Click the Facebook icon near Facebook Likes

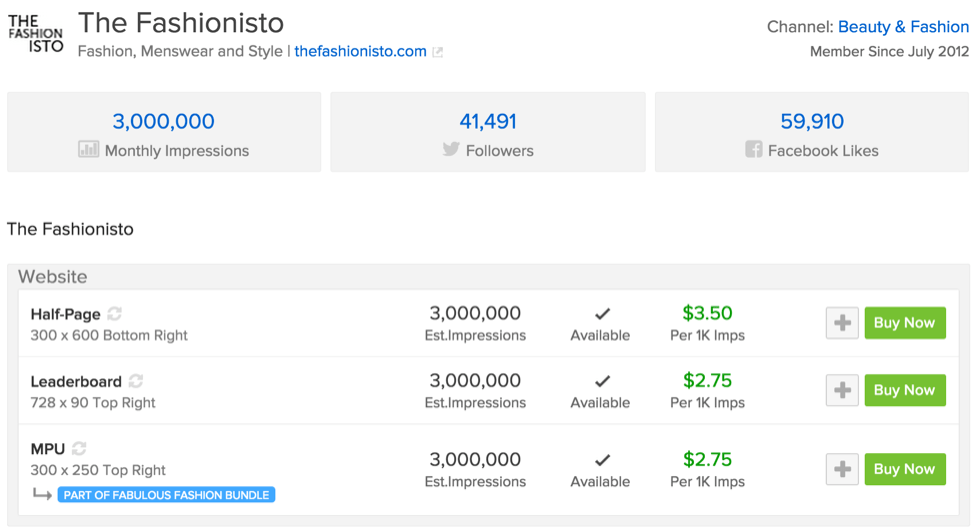click(x=754, y=149)
